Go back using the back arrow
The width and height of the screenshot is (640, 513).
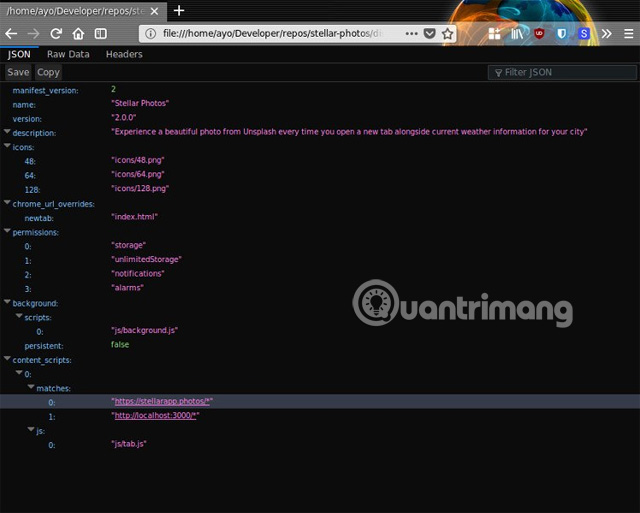pos(11,33)
